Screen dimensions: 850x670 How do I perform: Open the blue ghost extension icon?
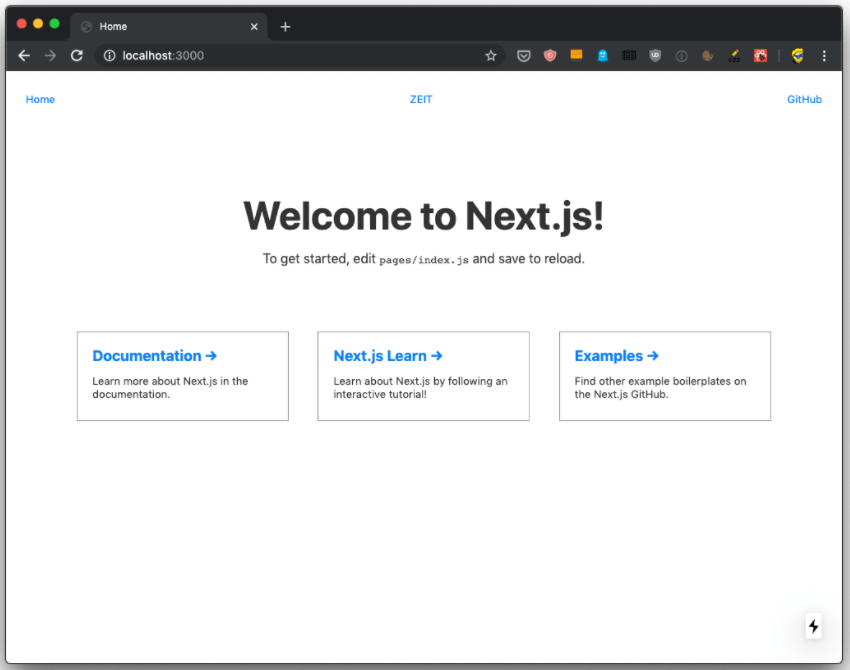(x=603, y=55)
